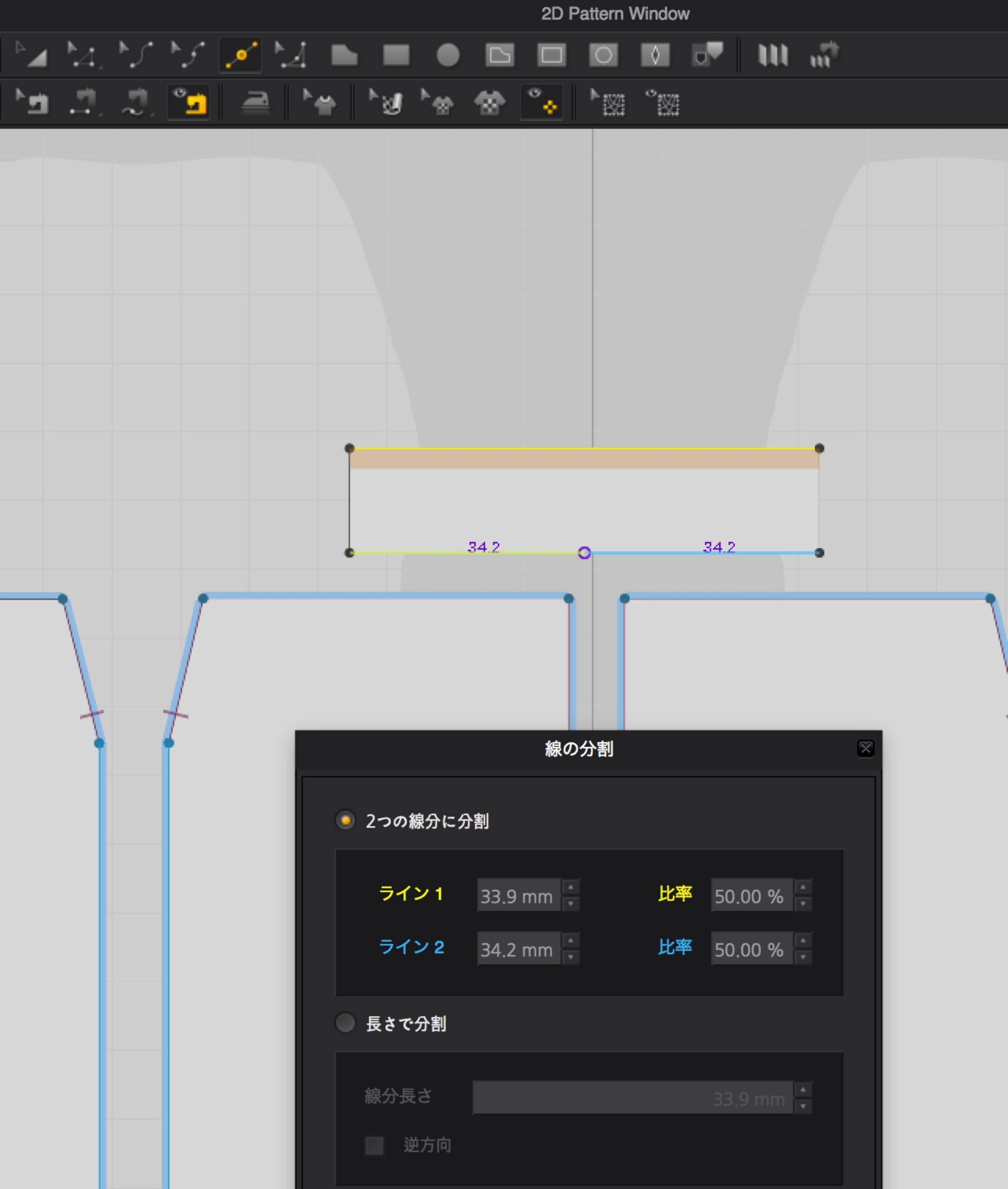1008x1189 pixels.
Task: Click the ライン 2 比率 percentage field
Action: pyautogui.click(x=751, y=949)
